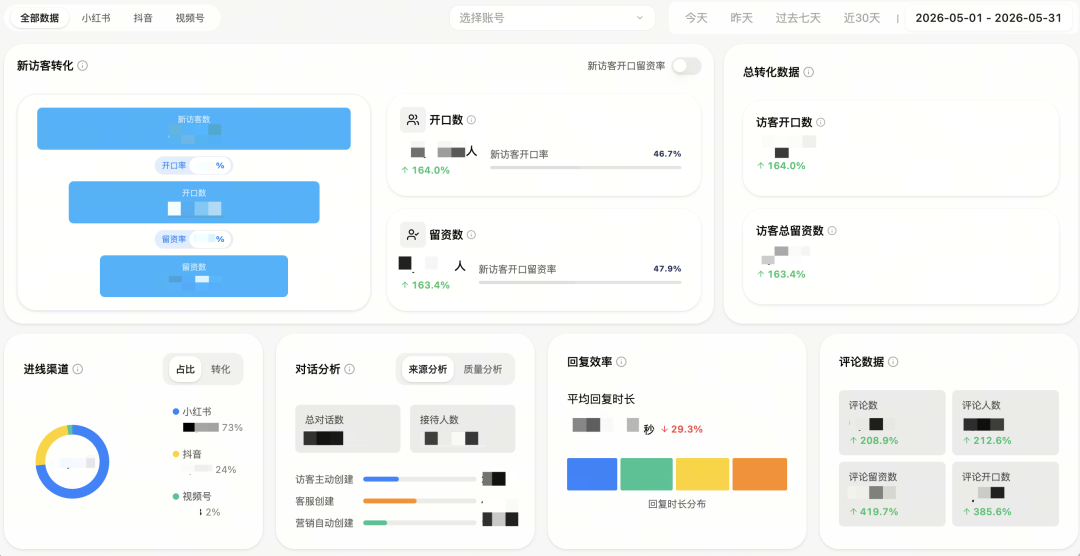
Task: Click info icon next to 开口数
Action: pos(471,120)
